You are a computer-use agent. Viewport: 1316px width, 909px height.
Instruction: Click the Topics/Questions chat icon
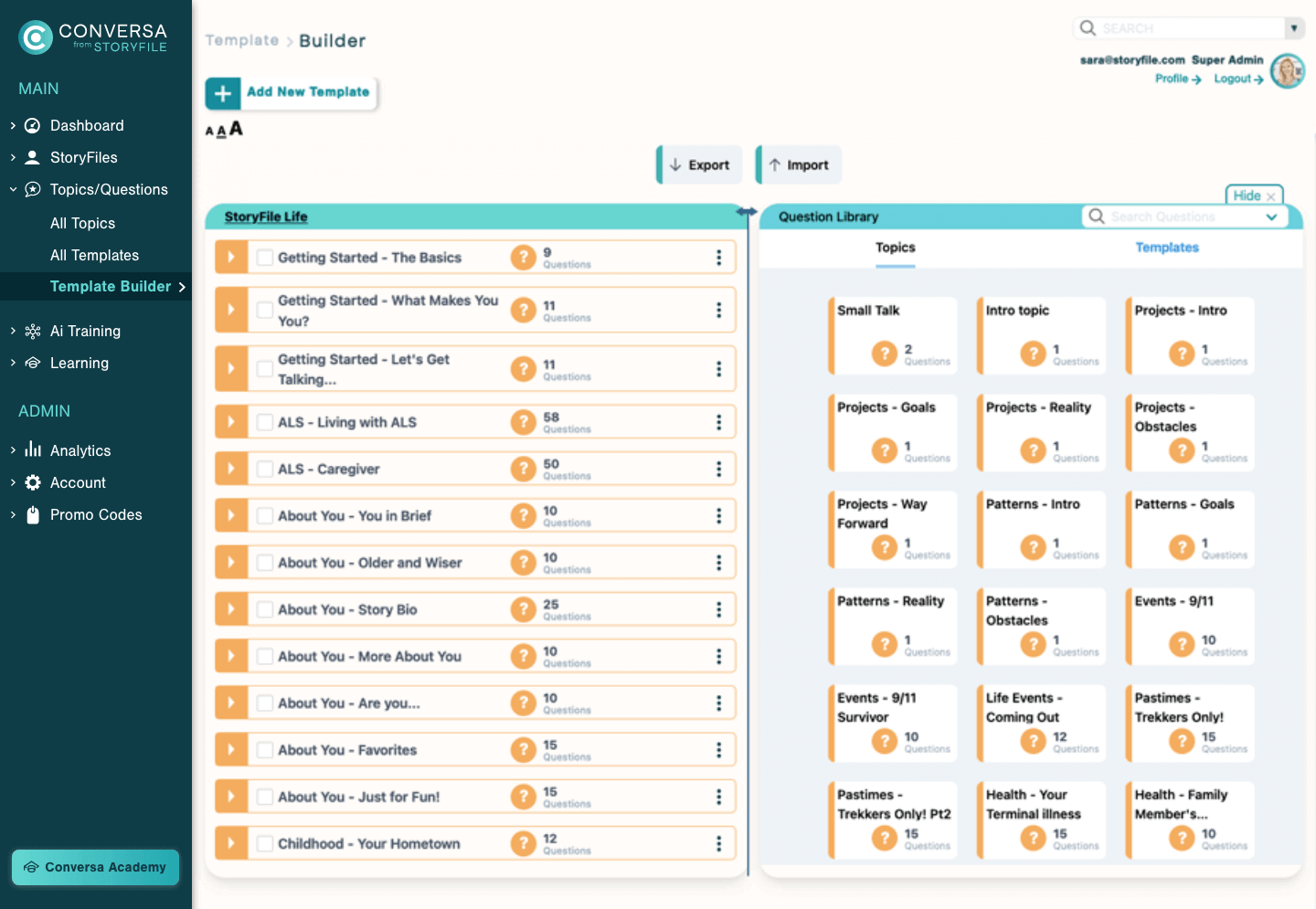coord(33,189)
